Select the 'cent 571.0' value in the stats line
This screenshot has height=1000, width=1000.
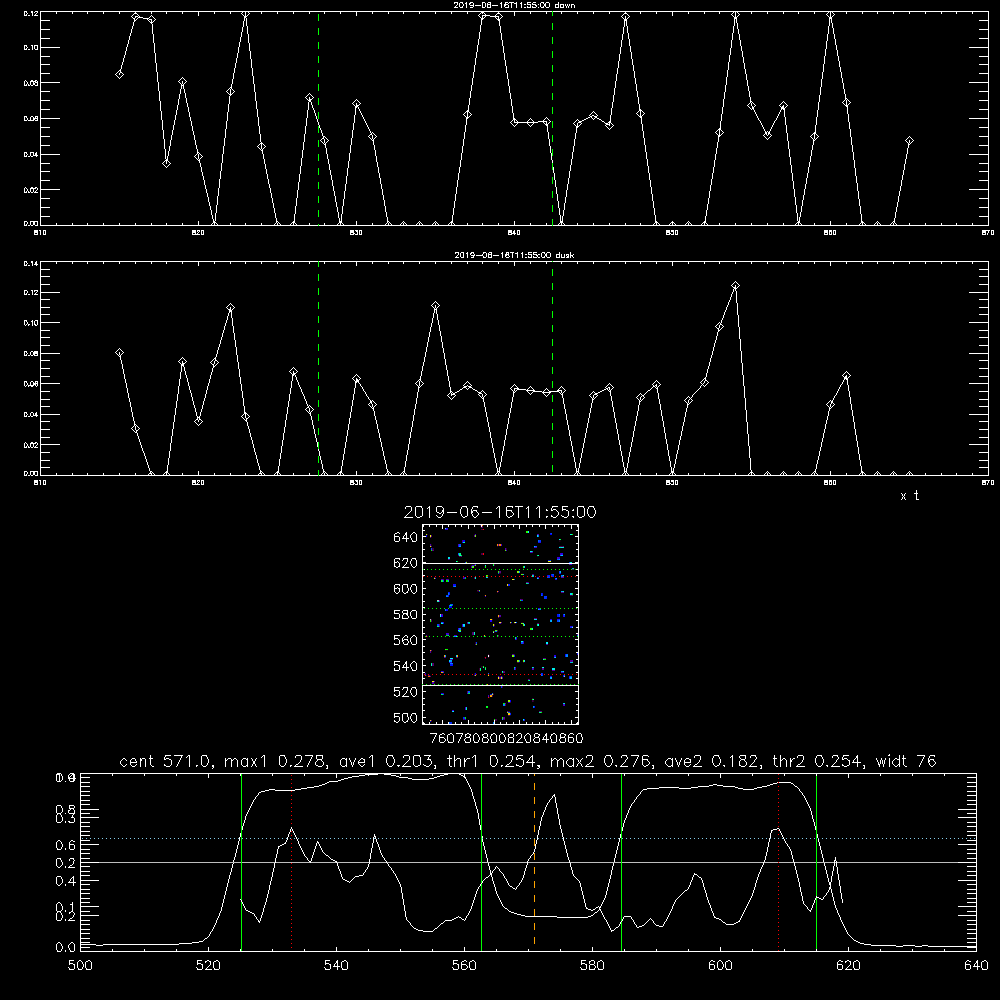click(x=165, y=761)
